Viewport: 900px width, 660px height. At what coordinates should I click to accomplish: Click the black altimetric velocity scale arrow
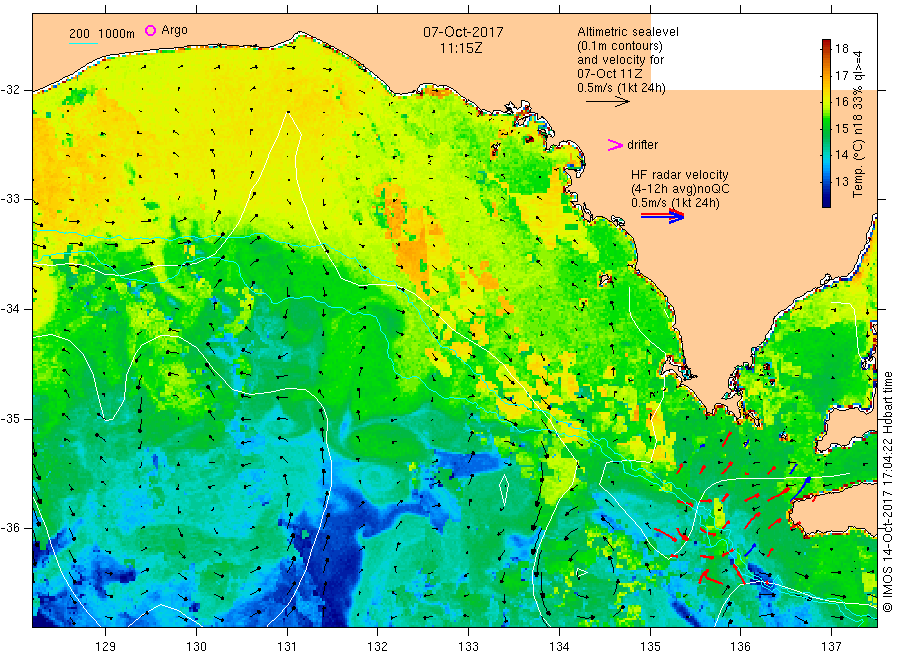point(607,102)
